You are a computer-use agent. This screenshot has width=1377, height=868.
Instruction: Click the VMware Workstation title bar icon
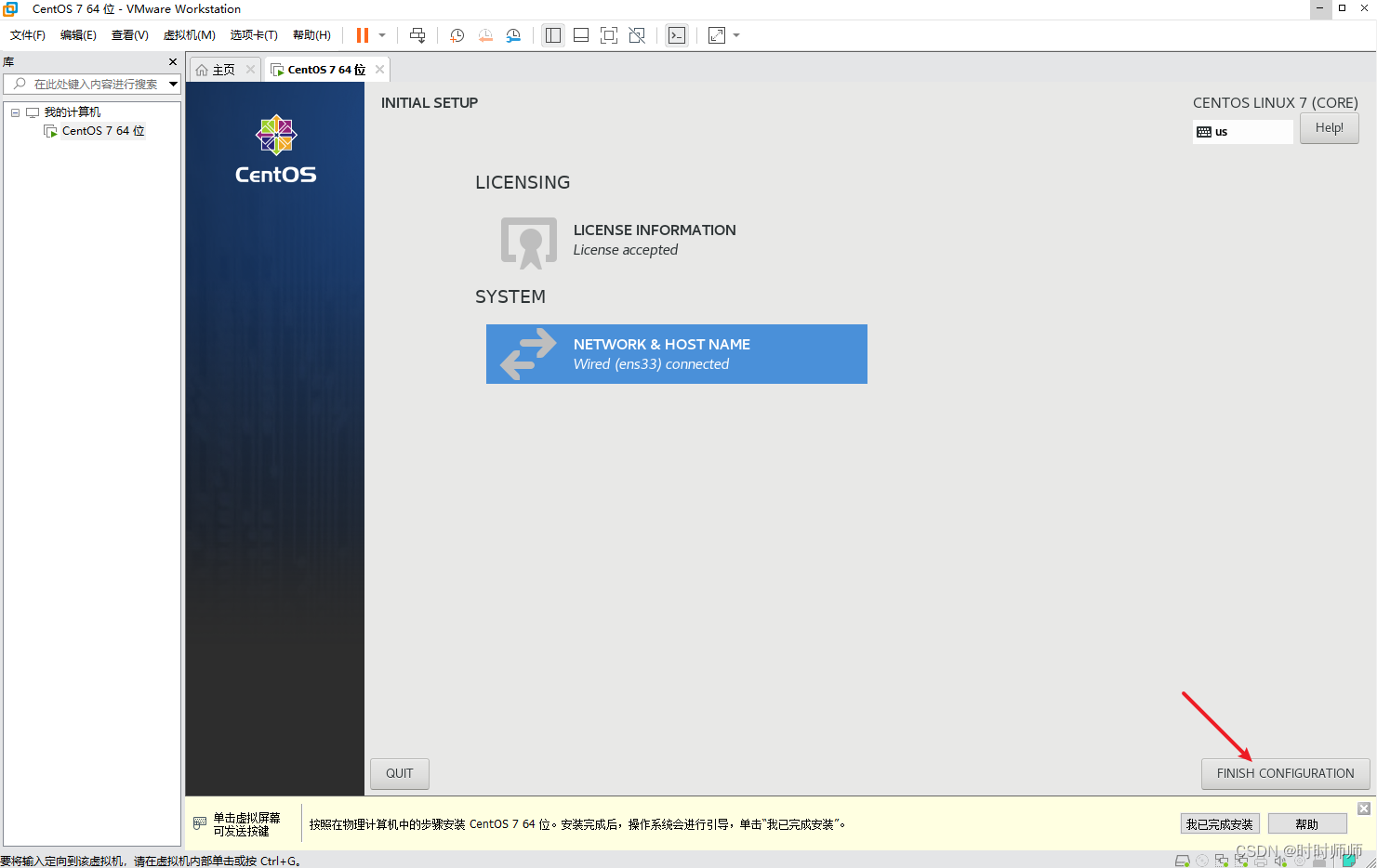tap(10, 9)
